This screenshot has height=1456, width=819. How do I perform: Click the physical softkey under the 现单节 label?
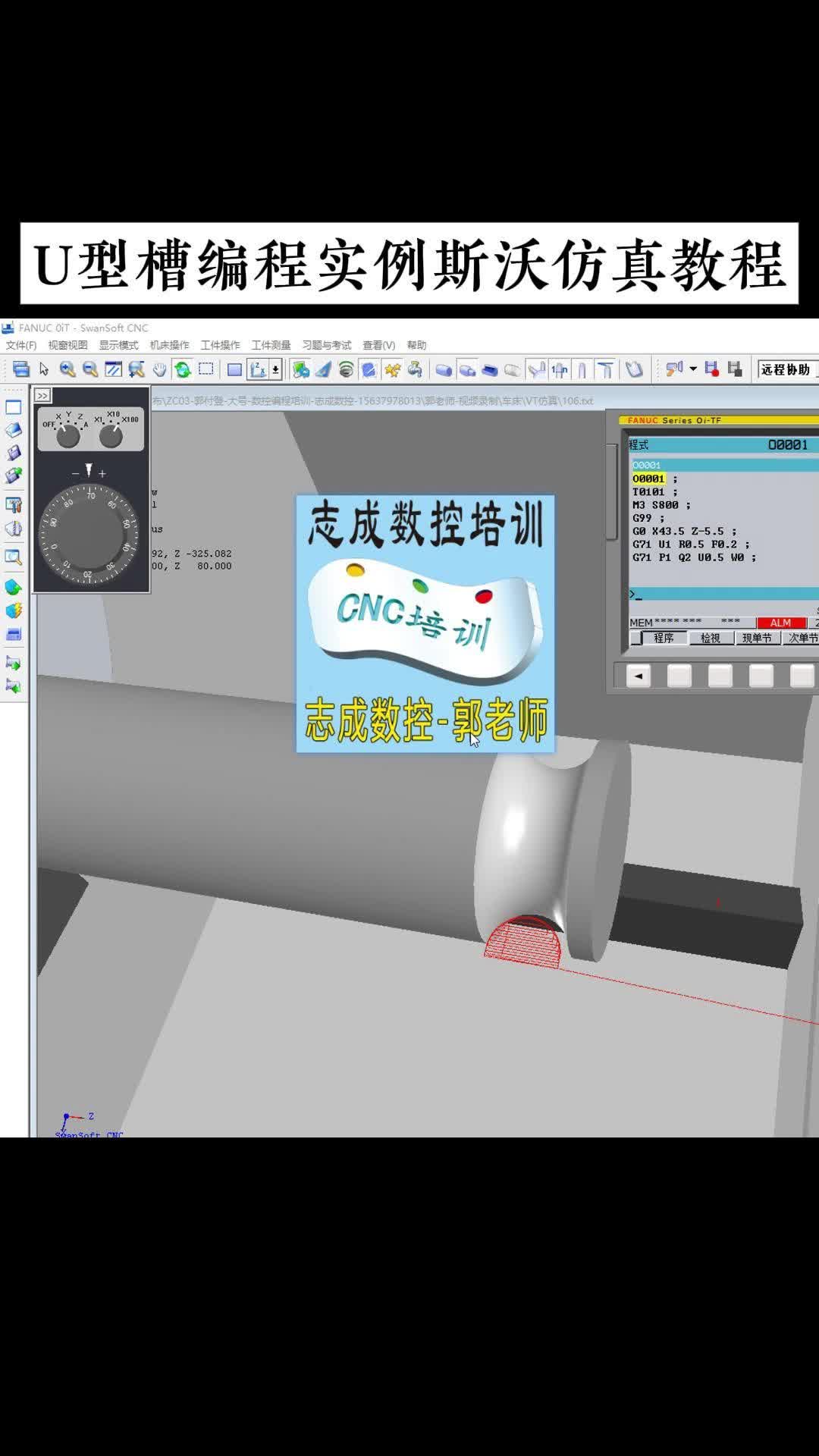point(761,676)
